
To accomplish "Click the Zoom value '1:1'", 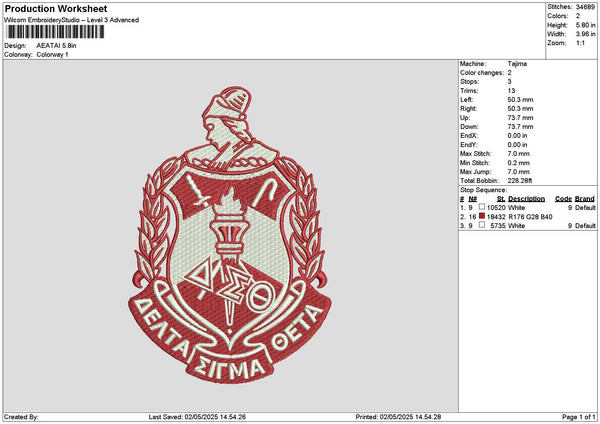I will 580,43.
